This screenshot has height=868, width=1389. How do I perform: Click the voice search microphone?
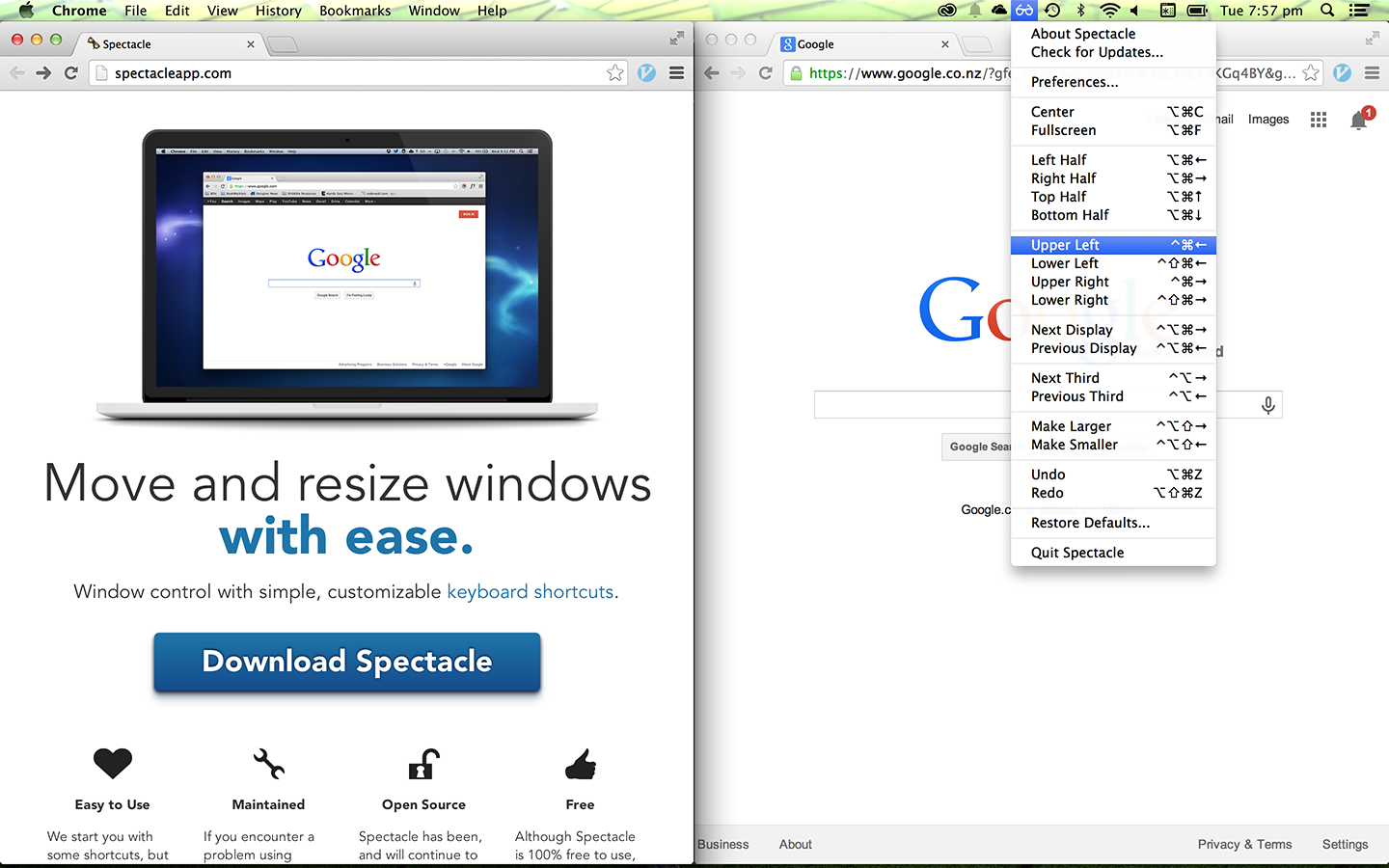click(x=1268, y=405)
